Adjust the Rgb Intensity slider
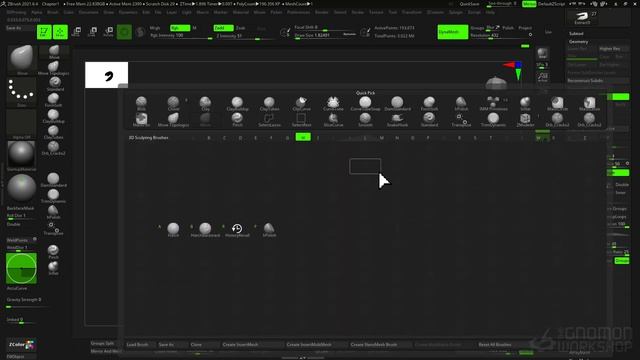Image resolution: width=640 pixels, height=360 pixels. (181, 36)
